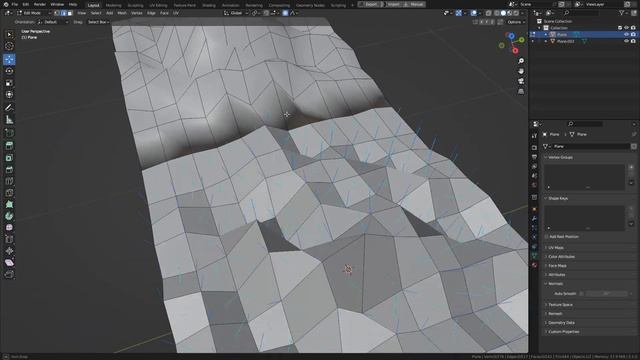Select the Loop Cut tool
640x360 pixels.
(9, 181)
